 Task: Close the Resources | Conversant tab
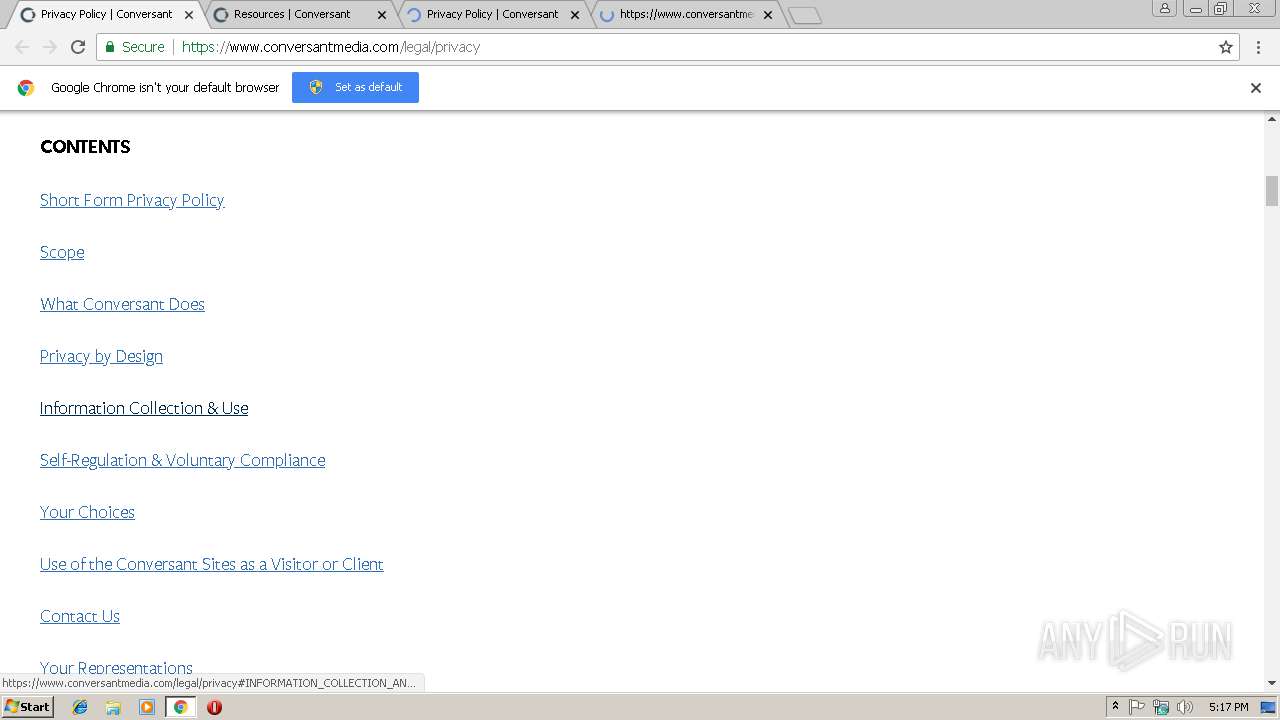coord(382,15)
